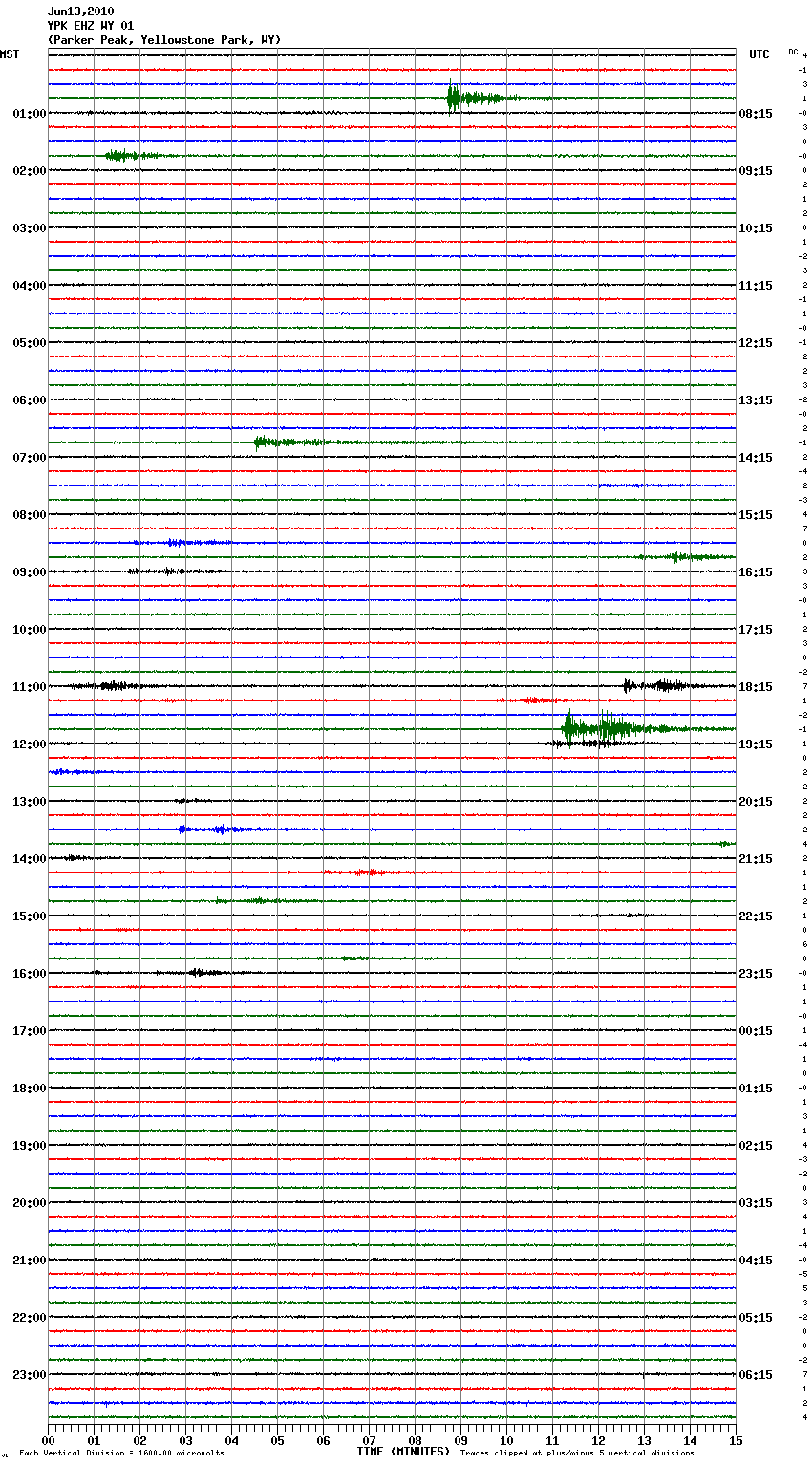Image resolution: width=812 pixels, height=1466 pixels.
Task: Click the 00:15 UTC time label
Action: click(756, 1031)
